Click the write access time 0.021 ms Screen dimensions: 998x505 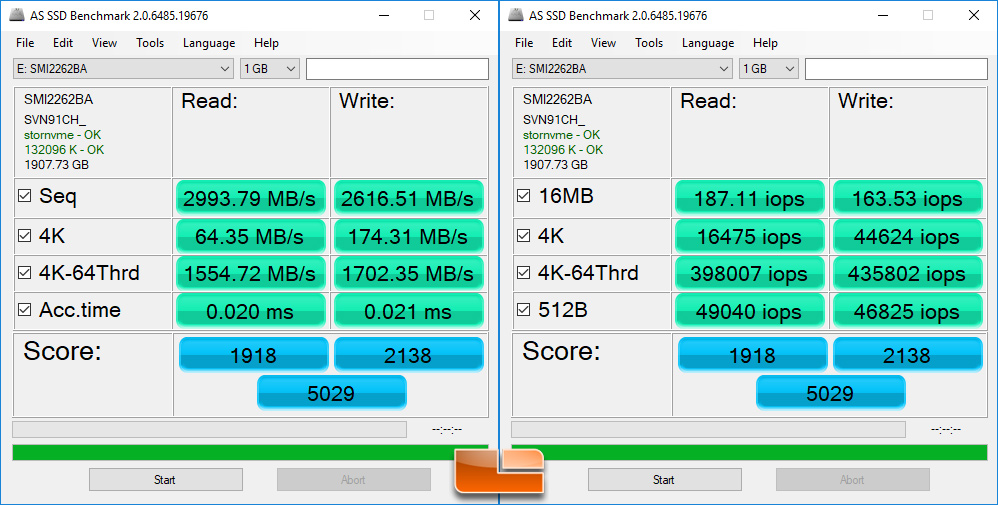click(x=408, y=311)
